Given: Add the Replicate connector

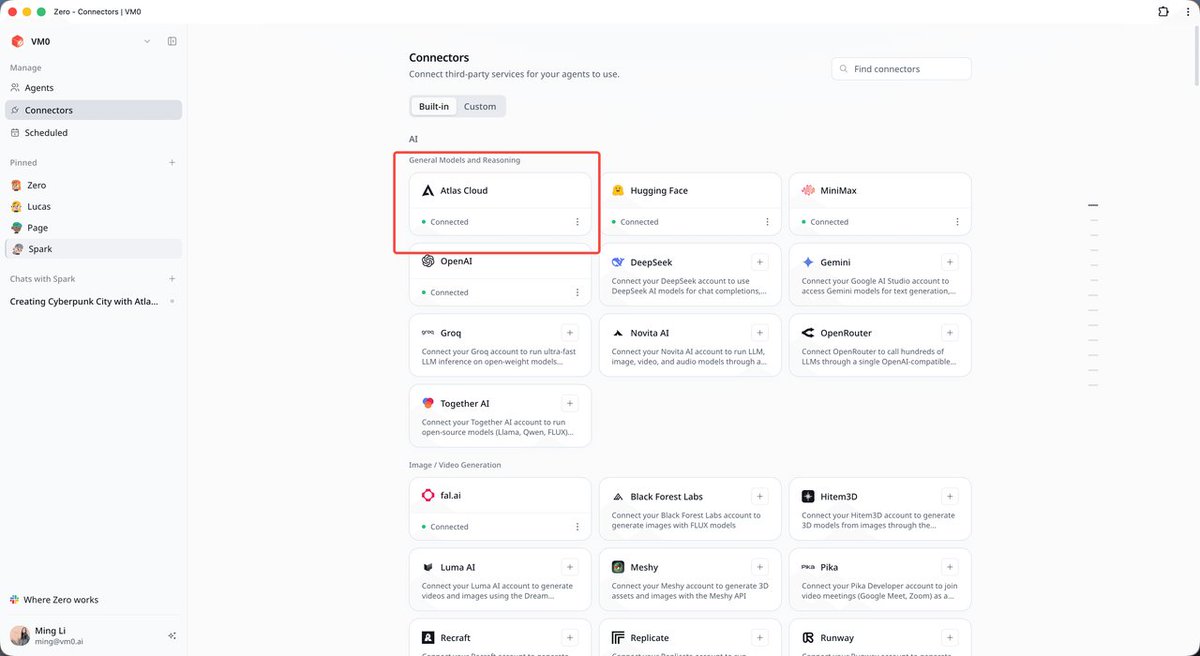Looking at the screenshot, I should (x=760, y=637).
